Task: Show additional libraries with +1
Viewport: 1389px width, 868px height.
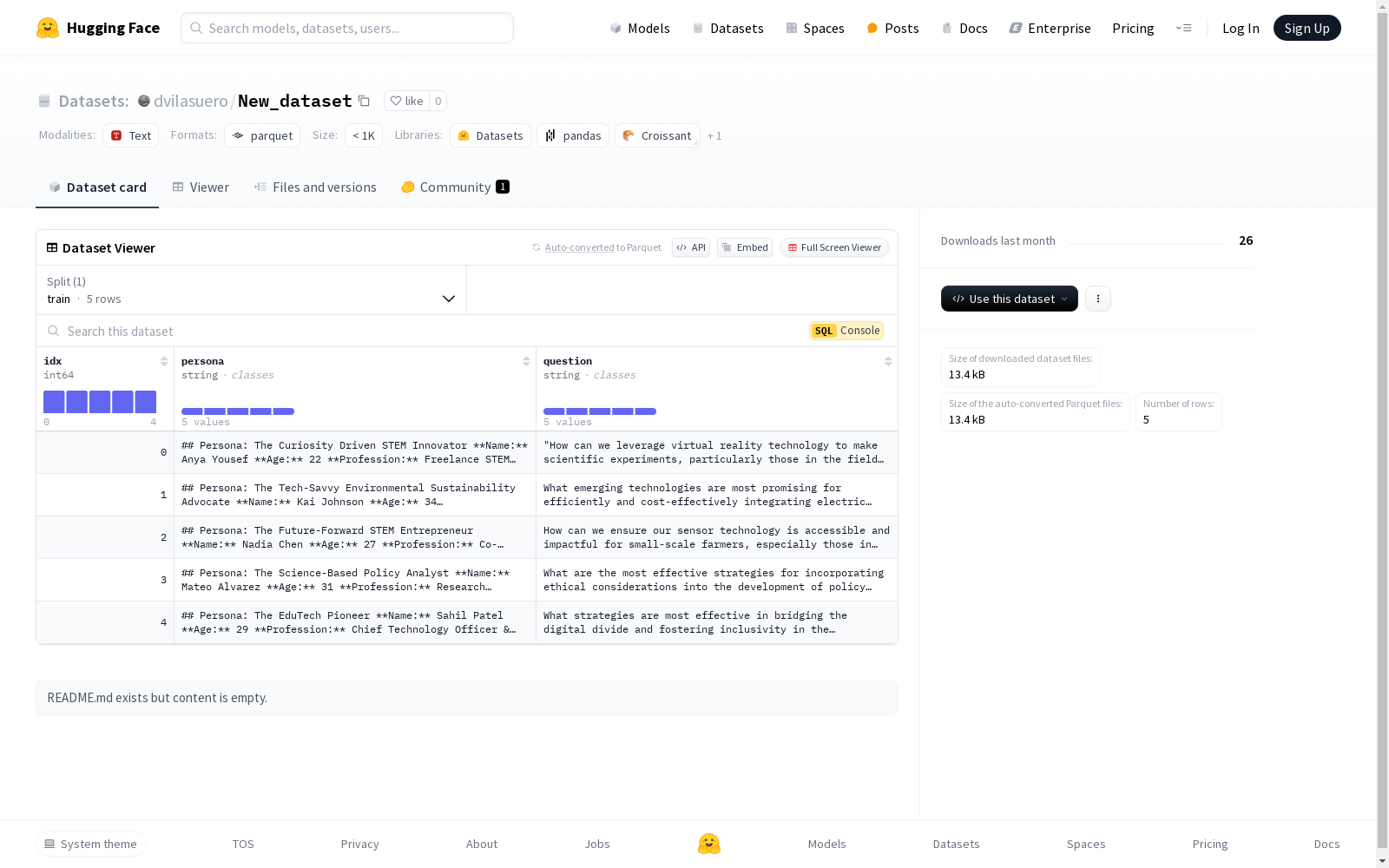Action: (714, 136)
